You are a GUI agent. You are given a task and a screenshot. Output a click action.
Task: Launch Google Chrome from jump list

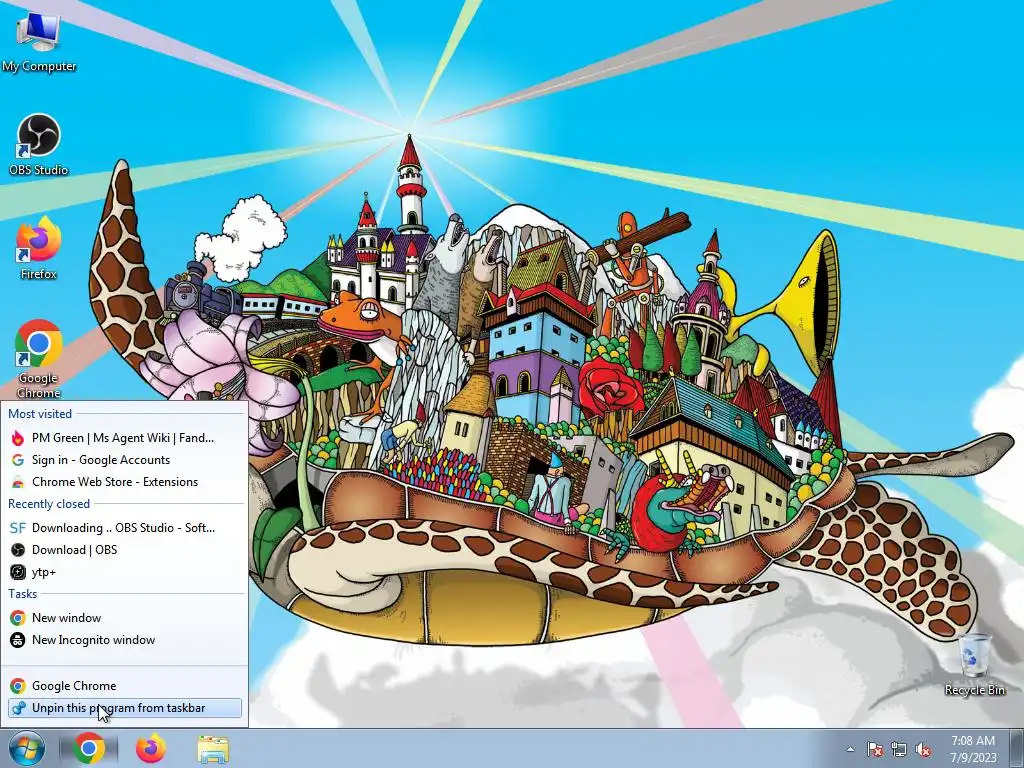tap(124, 686)
